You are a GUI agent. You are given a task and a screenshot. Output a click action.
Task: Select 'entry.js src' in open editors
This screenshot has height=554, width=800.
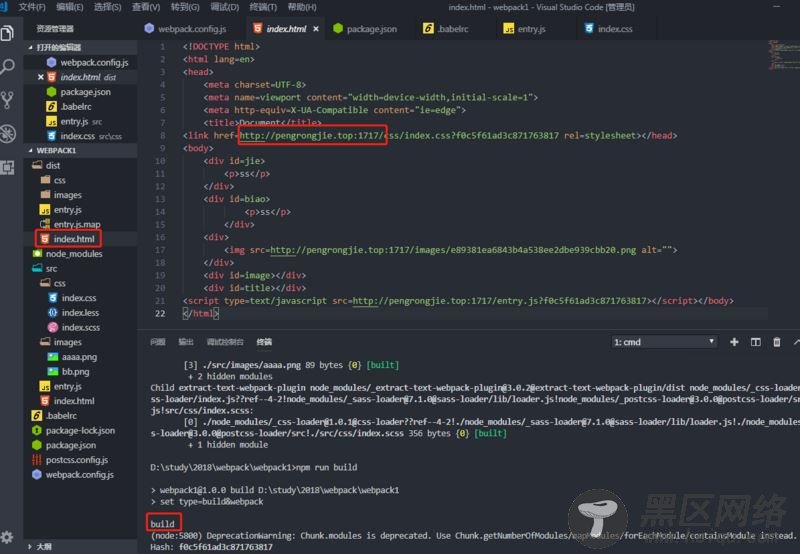tap(74, 121)
